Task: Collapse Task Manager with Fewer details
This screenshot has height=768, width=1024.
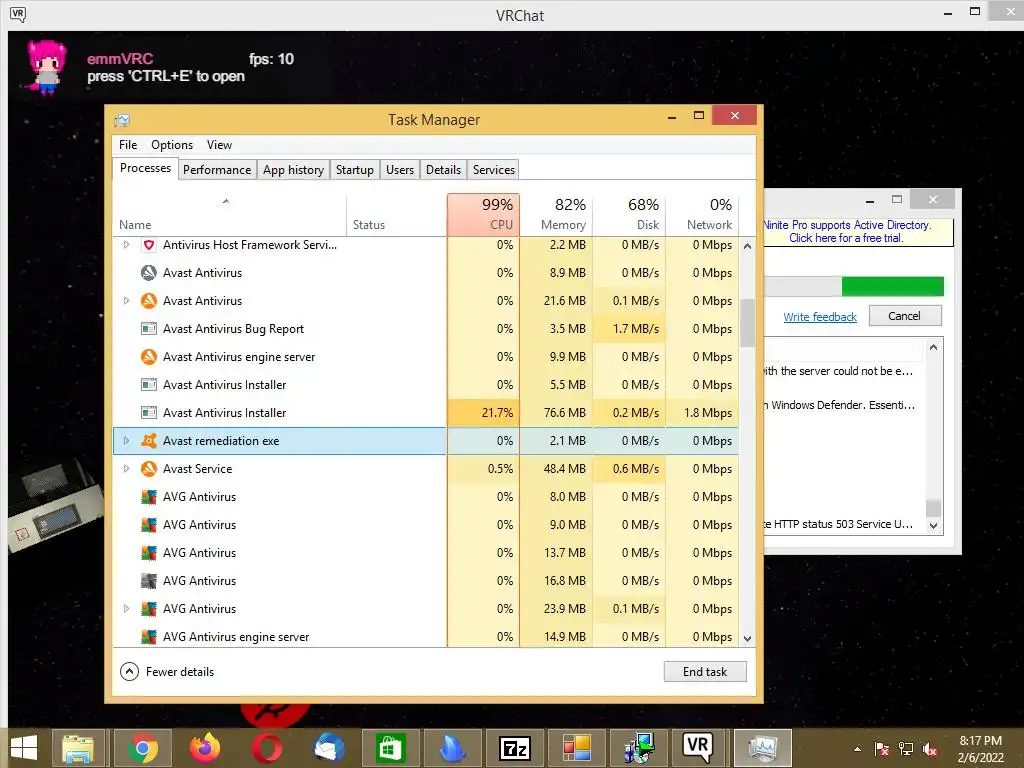Action: click(x=167, y=671)
